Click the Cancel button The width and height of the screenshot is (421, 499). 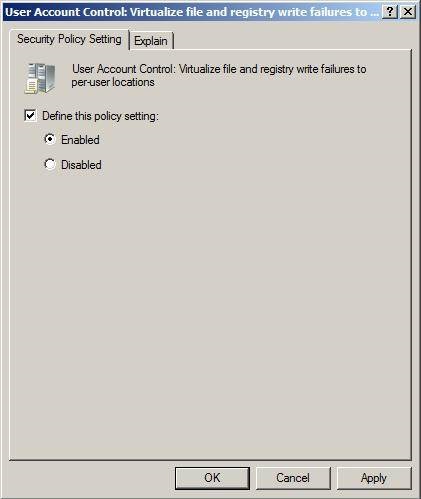click(x=293, y=478)
